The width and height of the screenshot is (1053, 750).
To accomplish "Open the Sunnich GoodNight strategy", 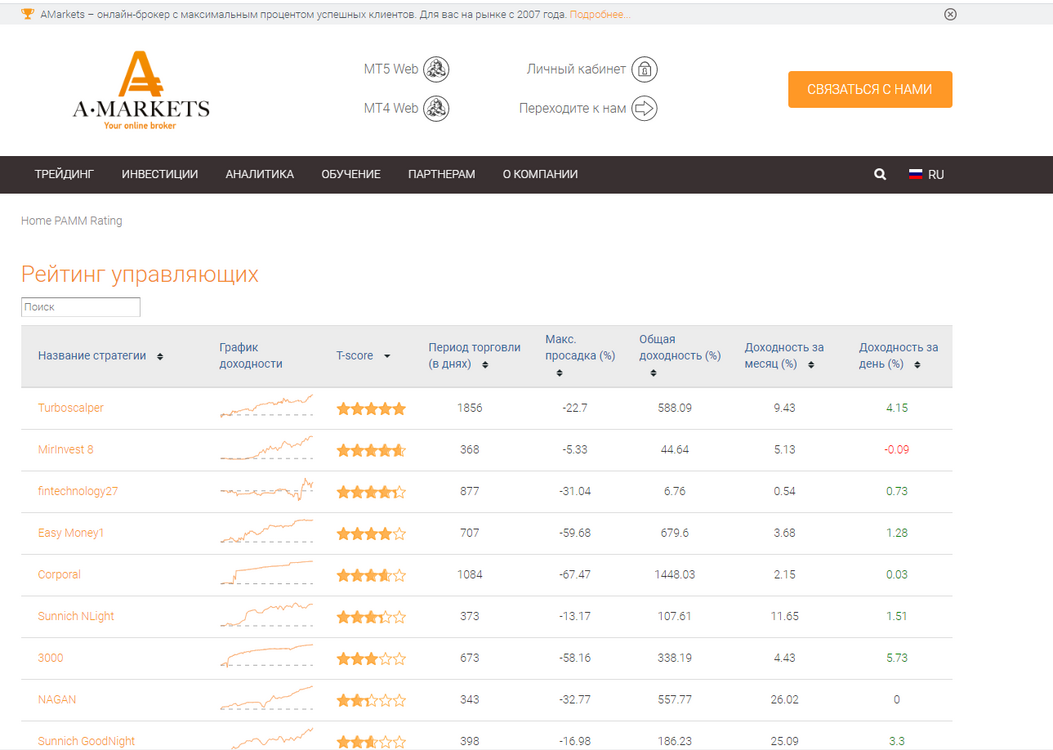I will coord(86,741).
